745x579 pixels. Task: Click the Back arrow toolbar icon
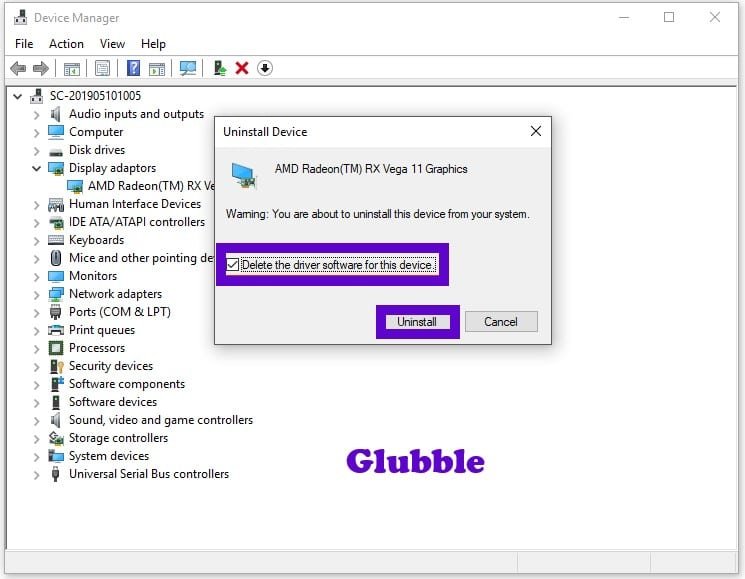(18, 68)
